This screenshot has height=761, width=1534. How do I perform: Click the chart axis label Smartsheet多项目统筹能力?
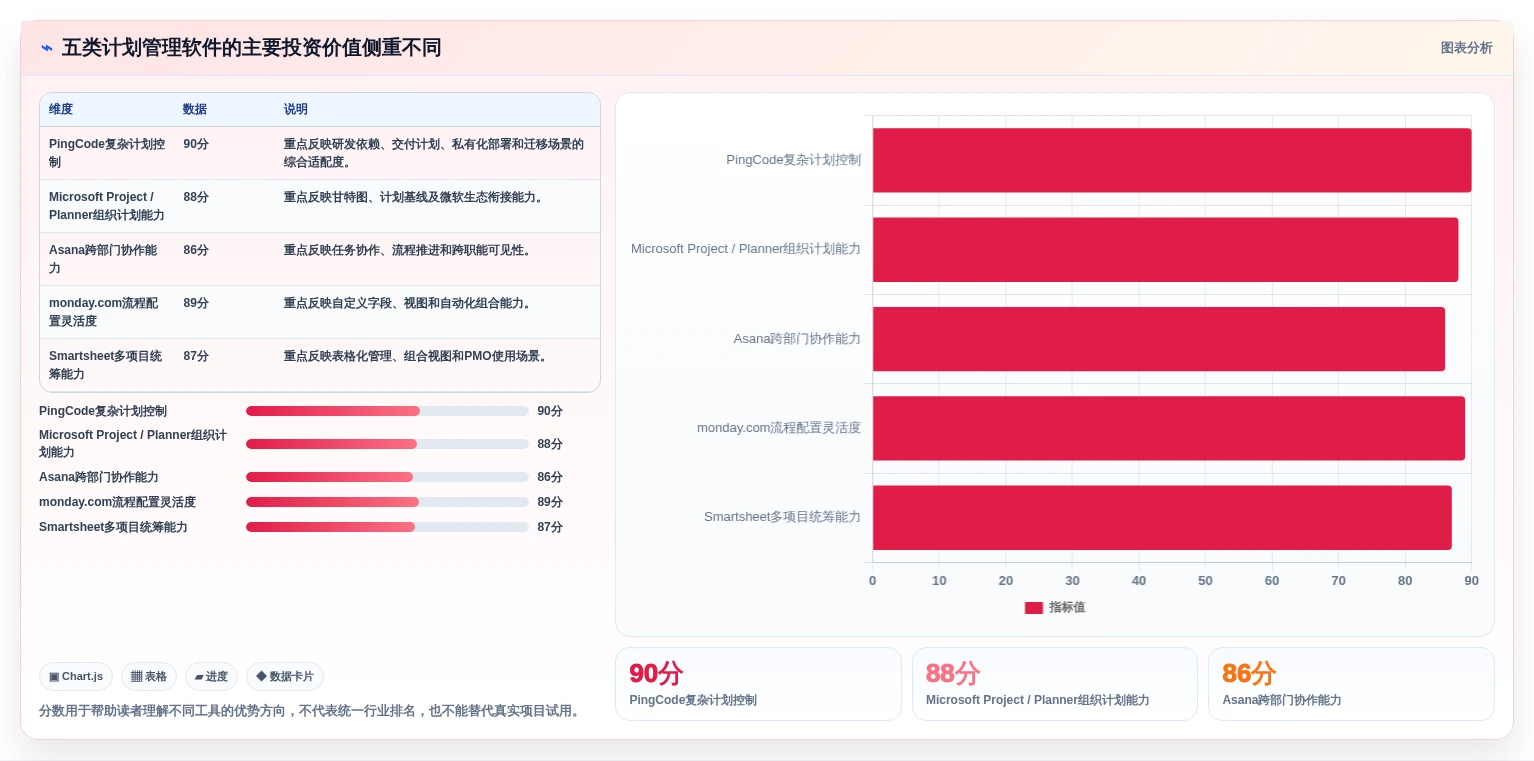(x=782, y=517)
